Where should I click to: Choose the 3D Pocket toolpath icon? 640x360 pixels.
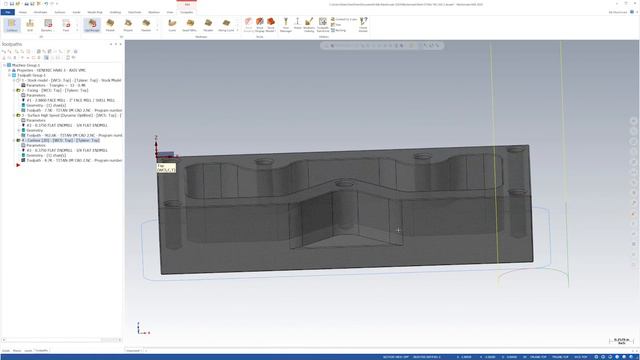click(x=110, y=25)
